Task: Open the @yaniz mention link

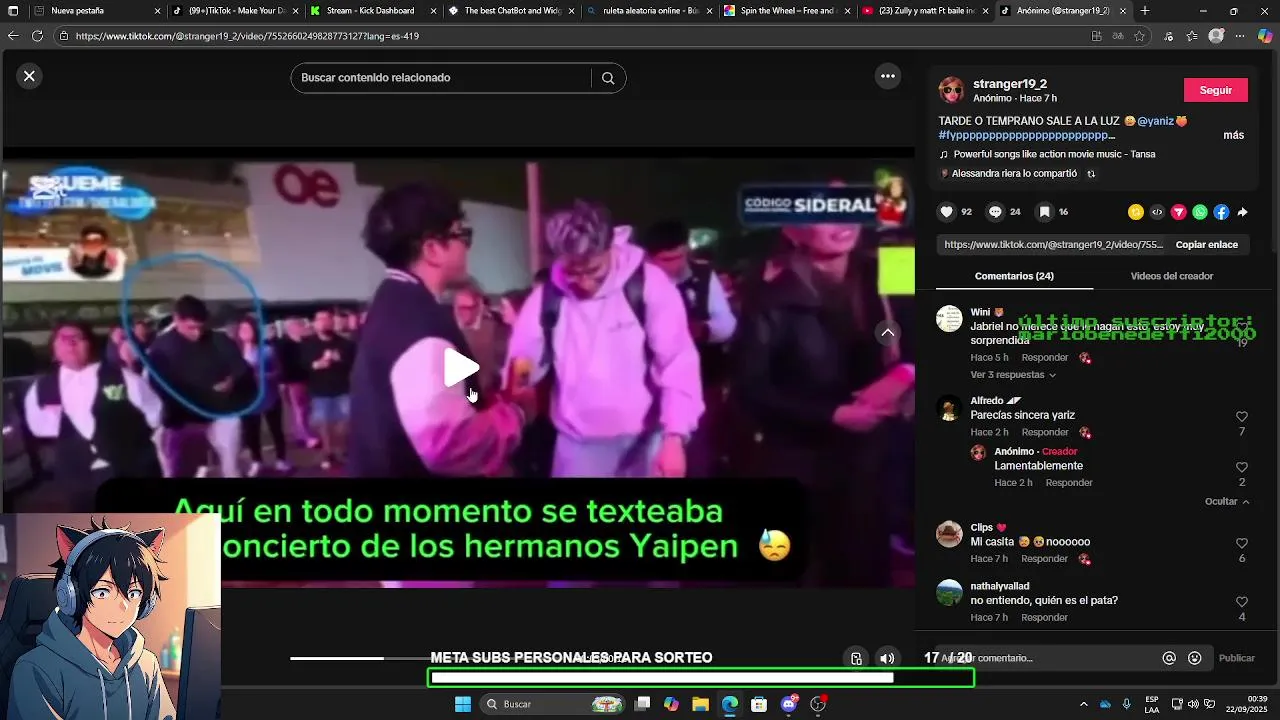Action: click(1155, 121)
